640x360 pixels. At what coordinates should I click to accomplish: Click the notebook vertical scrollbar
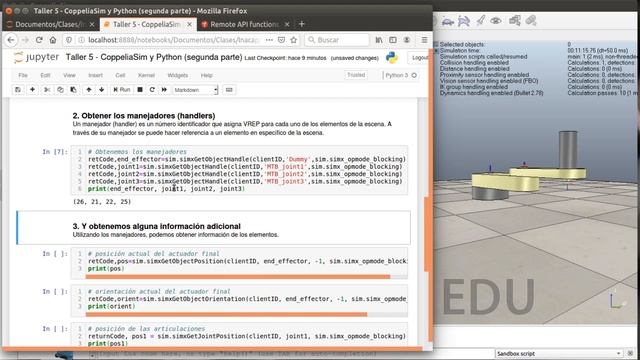pos(427,234)
